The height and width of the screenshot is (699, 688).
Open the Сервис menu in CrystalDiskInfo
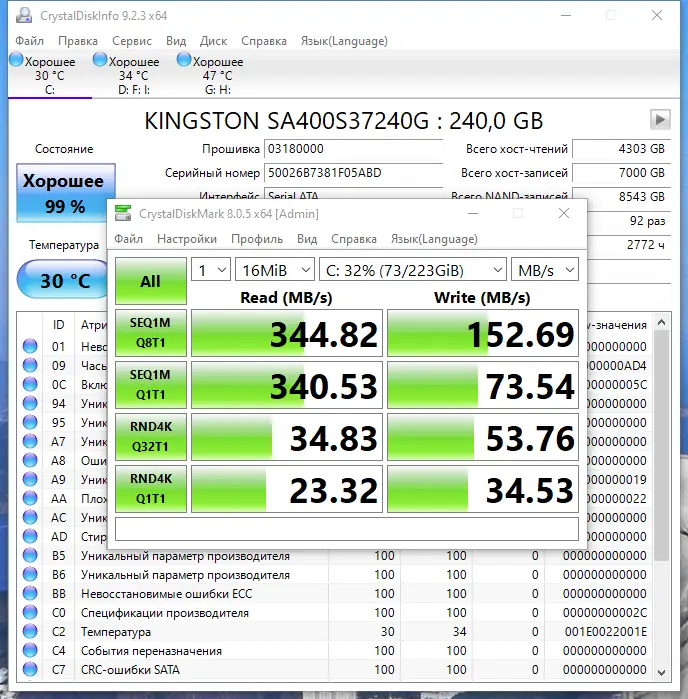tap(132, 41)
